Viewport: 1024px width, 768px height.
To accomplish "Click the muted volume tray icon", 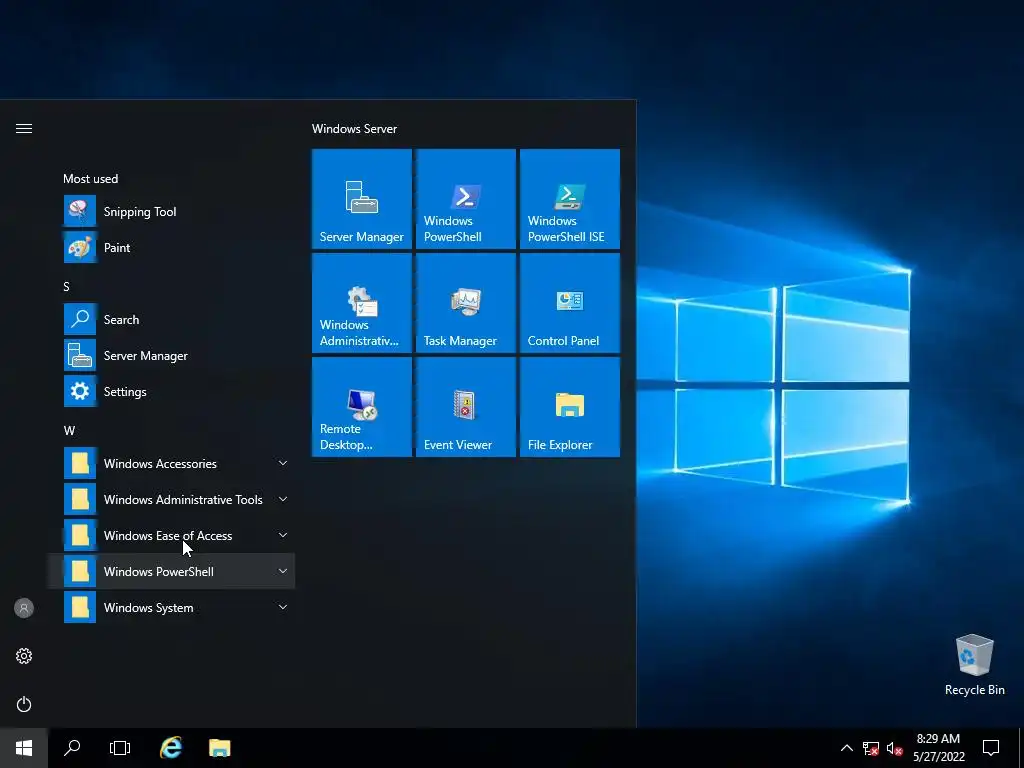I will pos(894,748).
